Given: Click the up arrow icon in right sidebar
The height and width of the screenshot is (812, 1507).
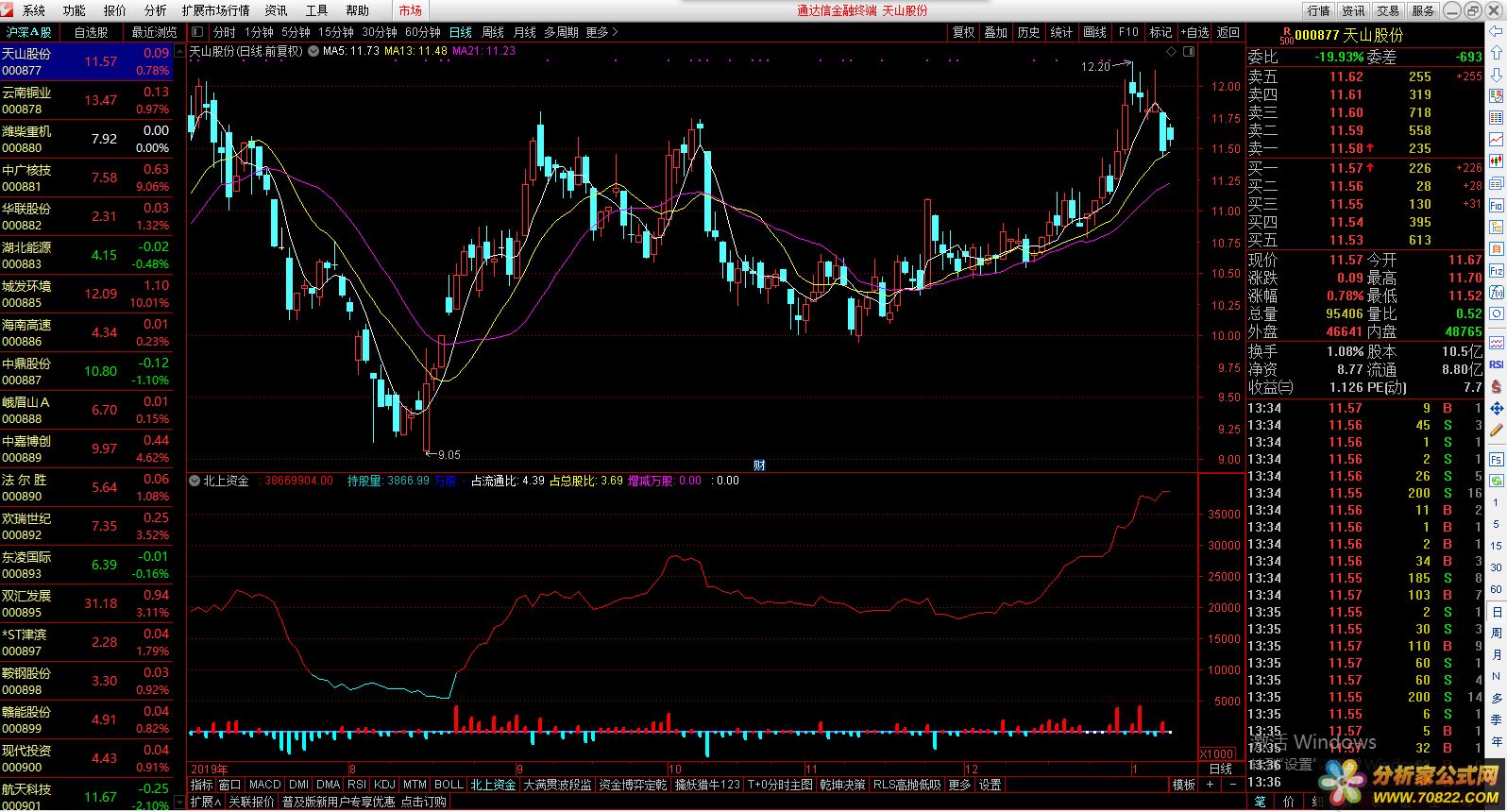Looking at the screenshot, I should (x=1497, y=54).
